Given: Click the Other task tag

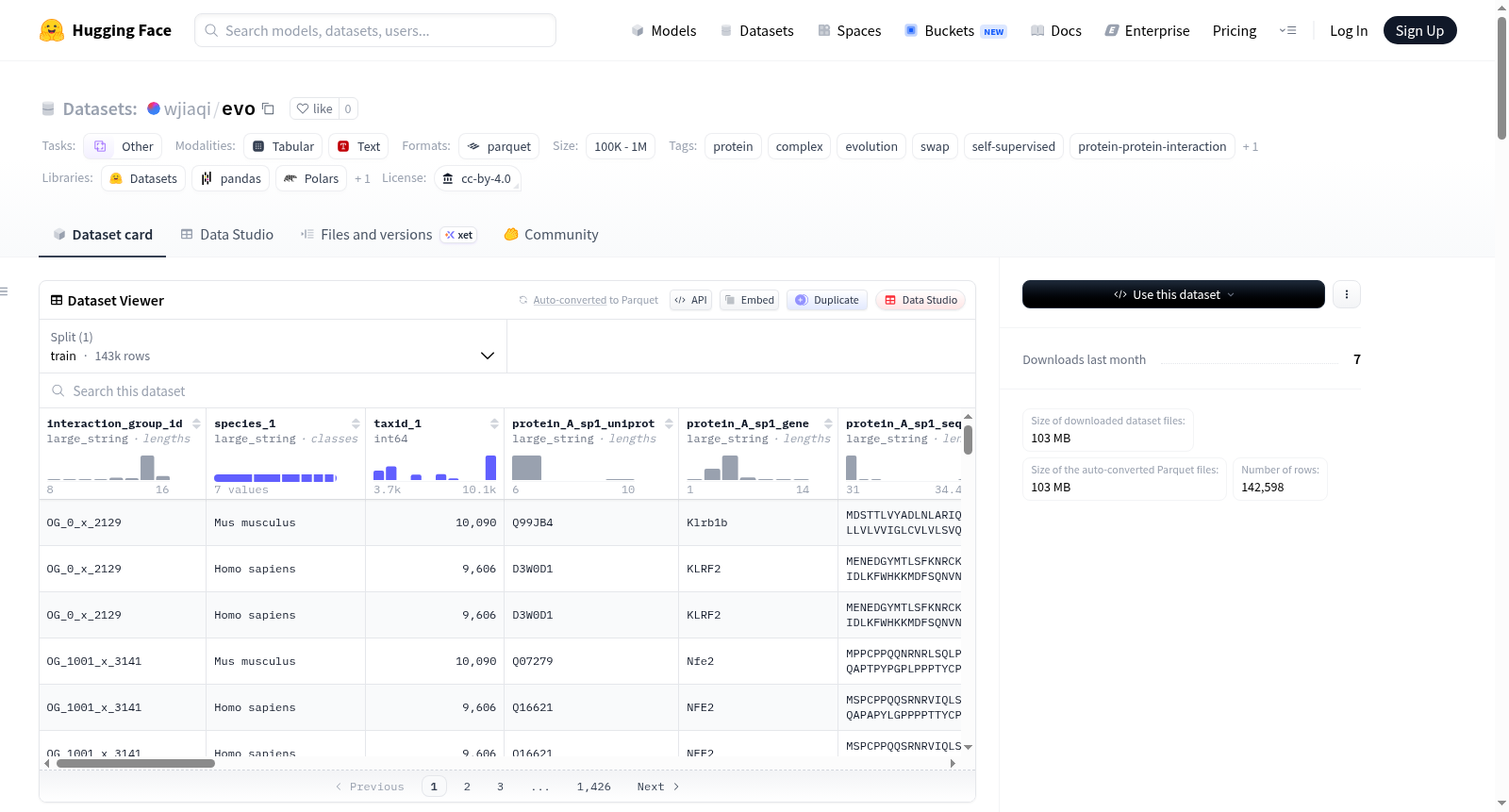Looking at the screenshot, I should 123,146.
